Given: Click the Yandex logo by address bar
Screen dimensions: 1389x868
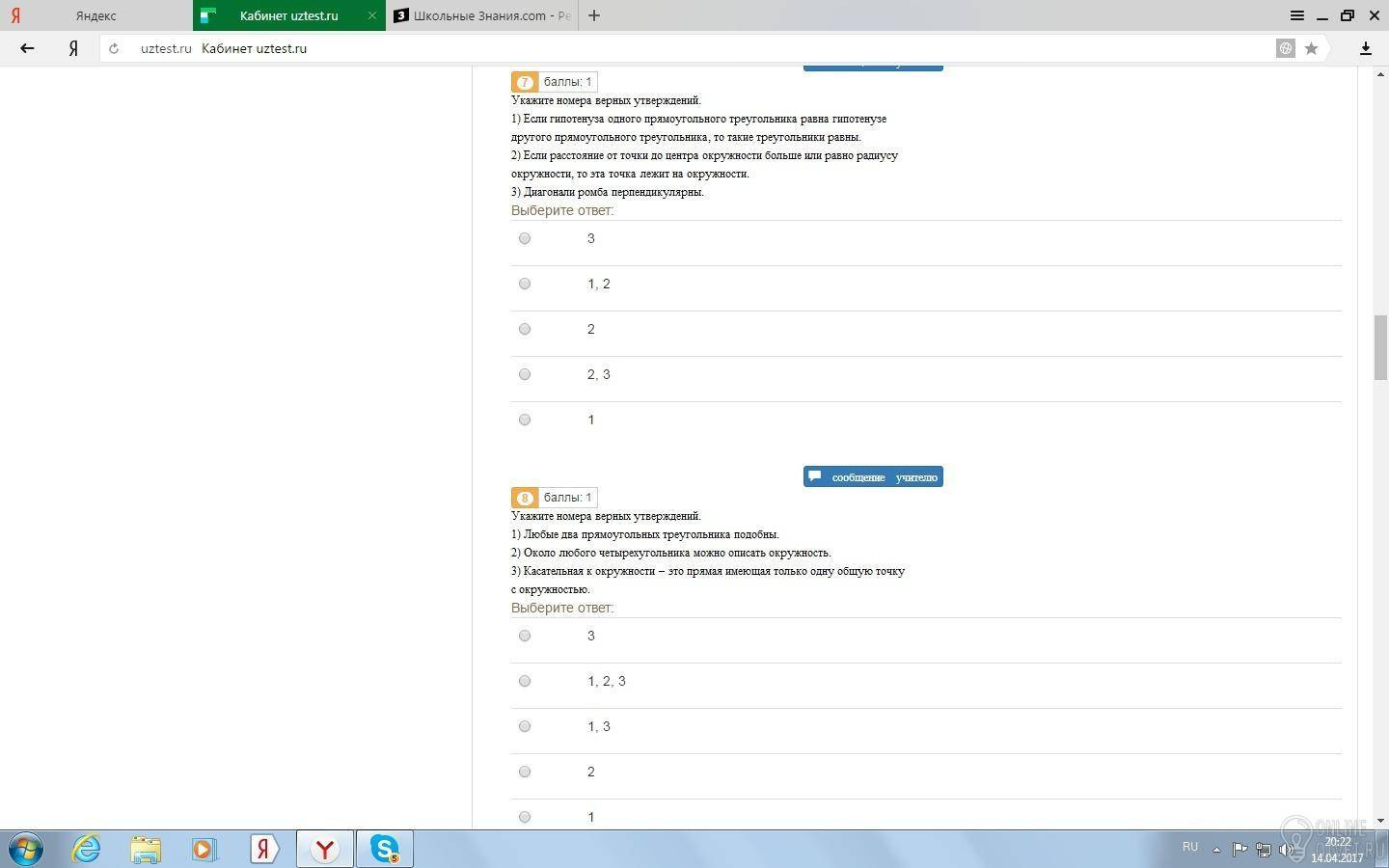Looking at the screenshot, I should [73, 48].
